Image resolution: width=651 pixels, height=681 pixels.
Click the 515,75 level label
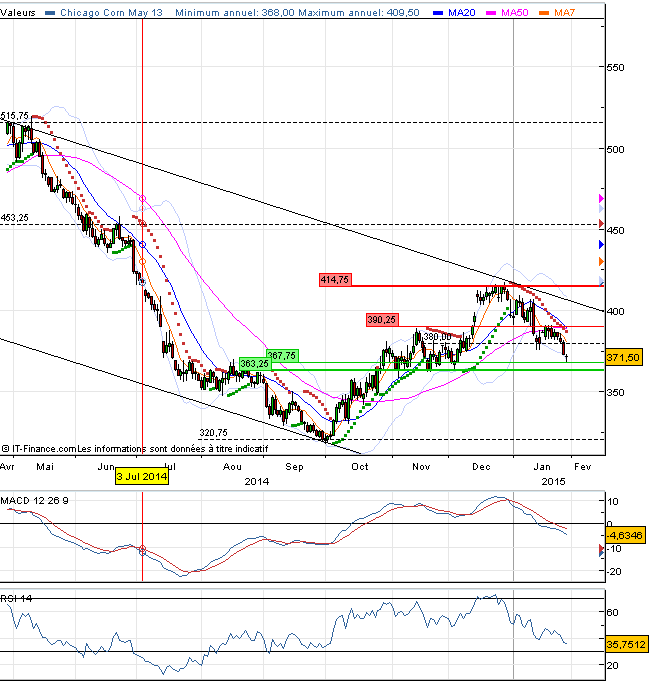(14, 116)
